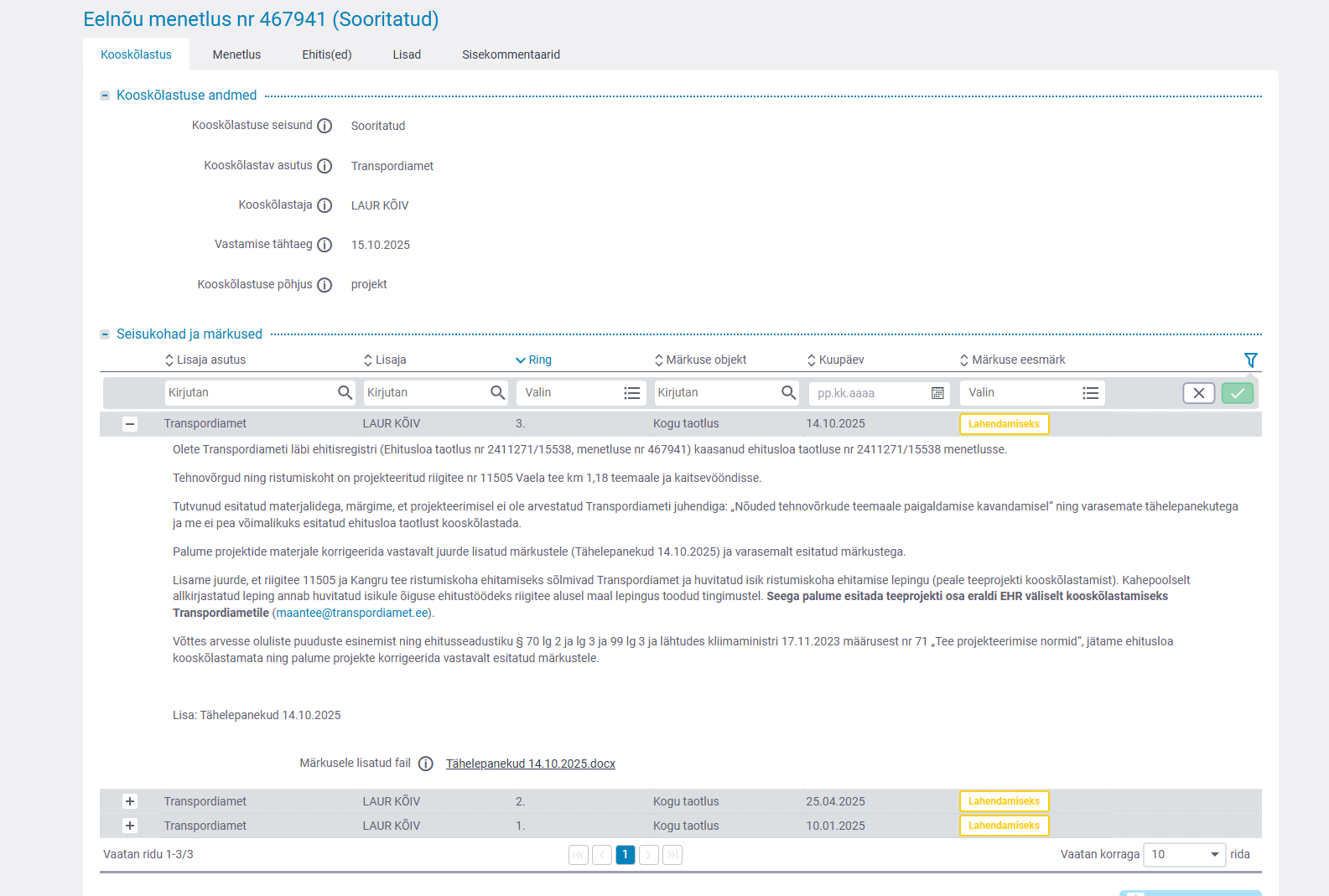Collapse the Seisukohad ja märkused section
The image size is (1329, 896).
pos(105,334)
